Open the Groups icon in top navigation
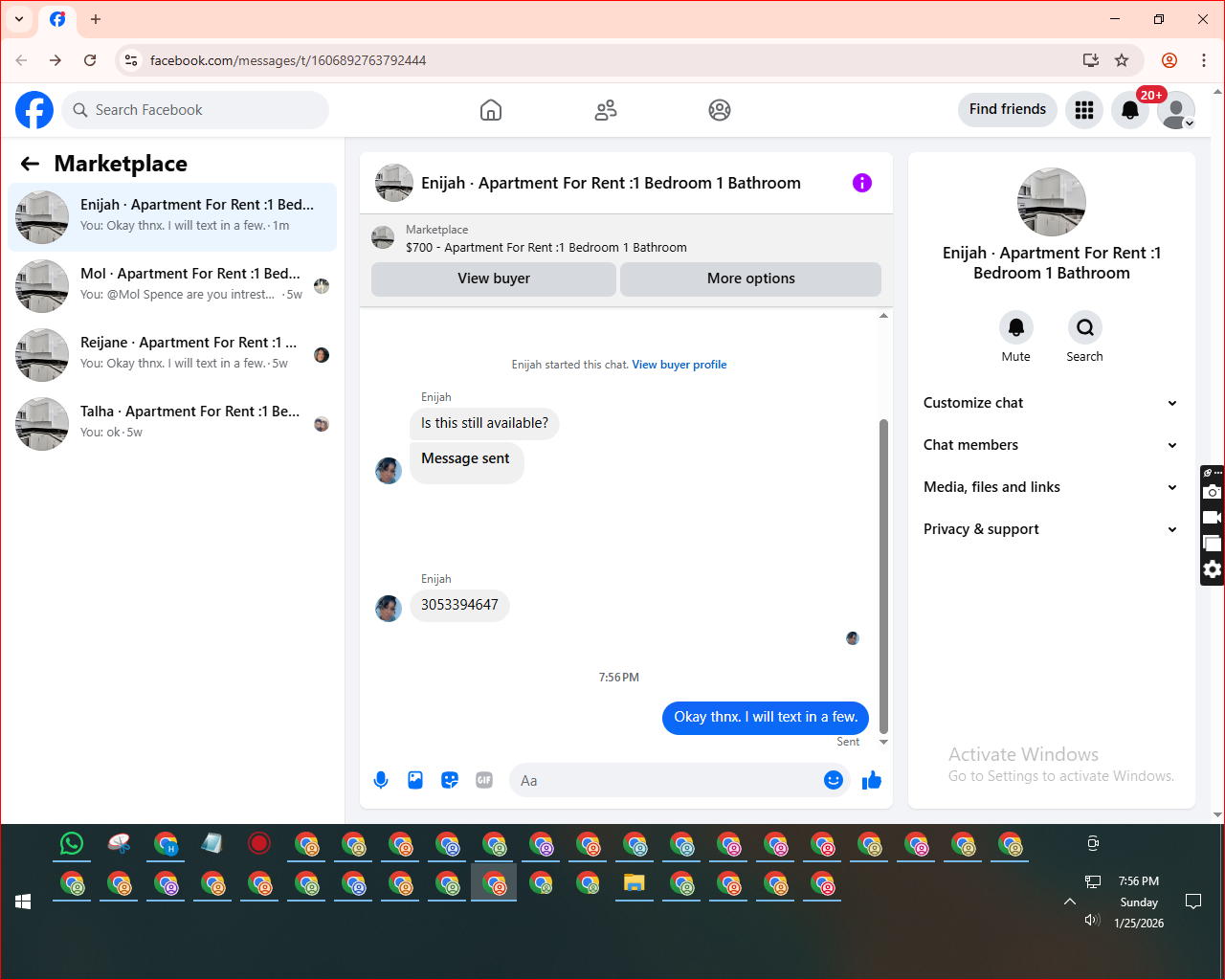This screenshot has width=1225, height=980. point(720,110)
